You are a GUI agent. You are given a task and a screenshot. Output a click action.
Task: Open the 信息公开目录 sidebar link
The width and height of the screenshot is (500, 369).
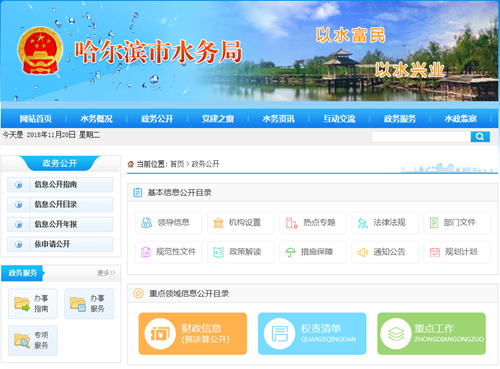(x=60, y=204)
